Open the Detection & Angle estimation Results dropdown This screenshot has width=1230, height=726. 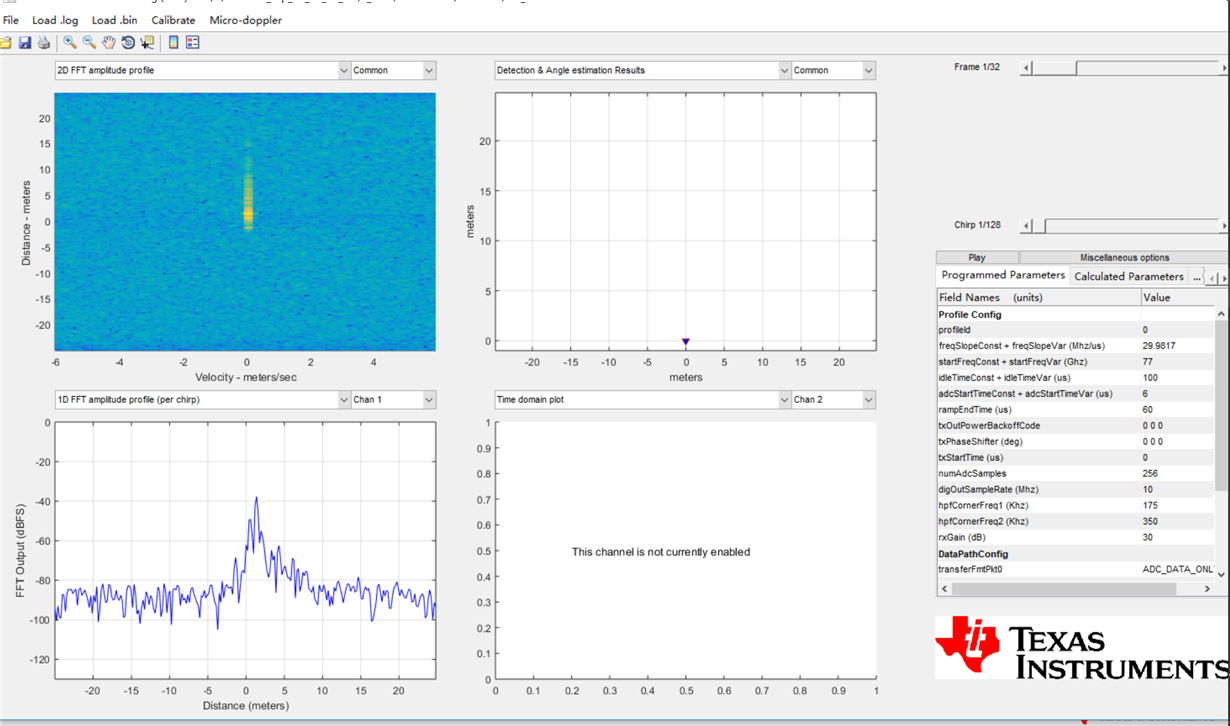point(643,70)
